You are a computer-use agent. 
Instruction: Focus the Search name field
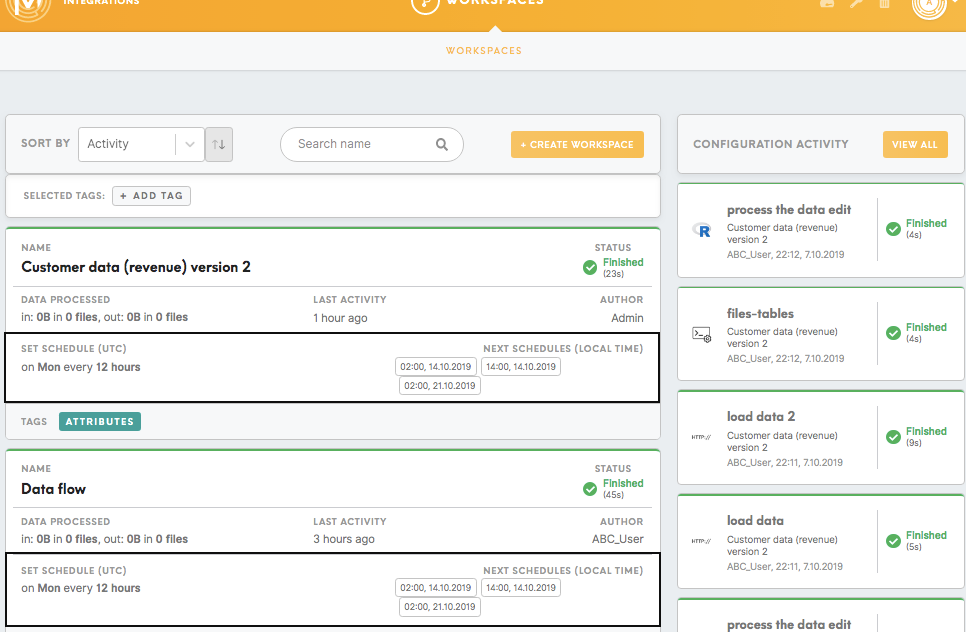point(371,144)
